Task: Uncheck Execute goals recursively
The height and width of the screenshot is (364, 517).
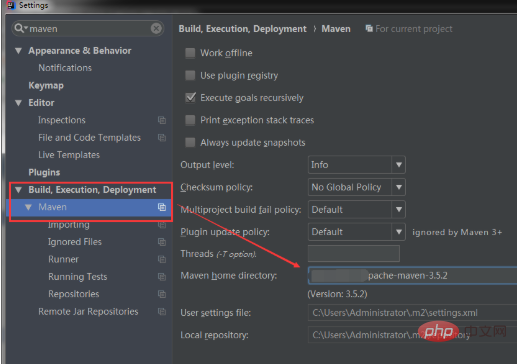Action: click(x=190, y=98)
